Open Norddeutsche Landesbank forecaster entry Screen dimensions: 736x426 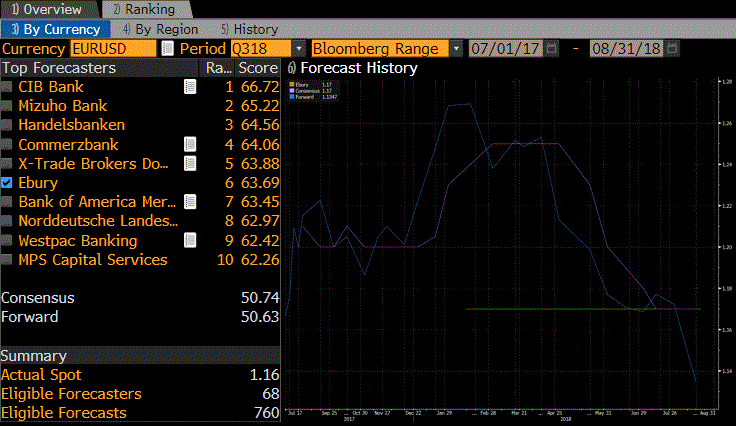(x=99, y=221)
